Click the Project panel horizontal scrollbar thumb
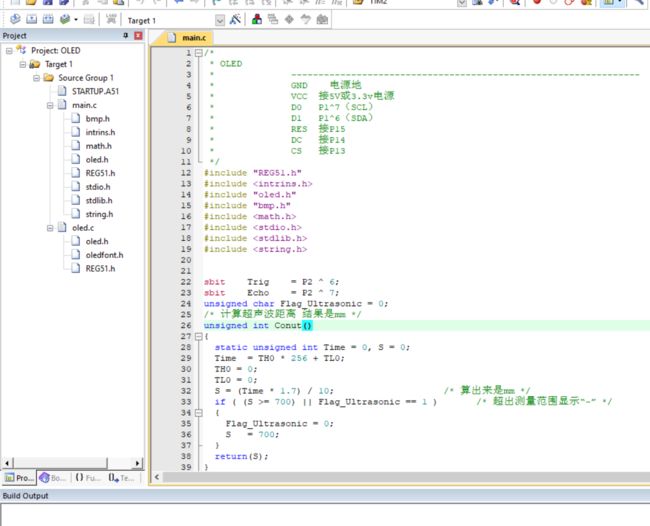650x526 pixels. pos(60,463)
